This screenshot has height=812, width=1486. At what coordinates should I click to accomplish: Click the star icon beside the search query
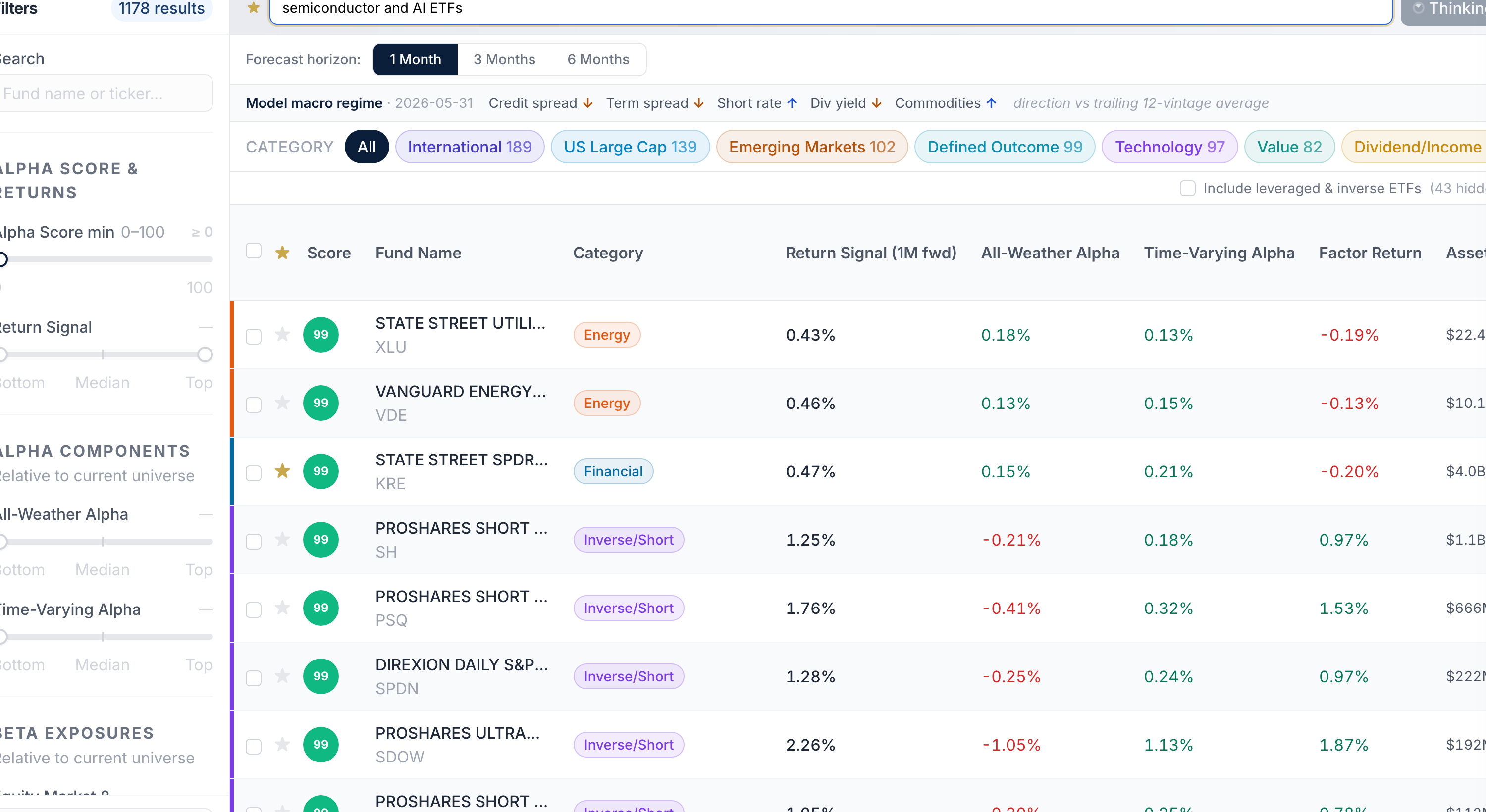253,8
